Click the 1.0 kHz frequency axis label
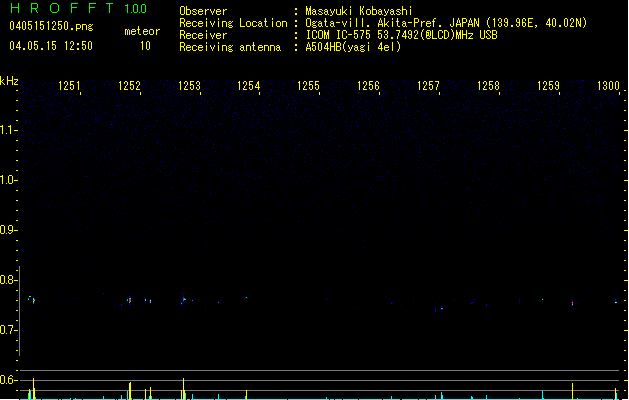Image resolution: width=629 pixels, height=400 pixels. pos(8,180)
